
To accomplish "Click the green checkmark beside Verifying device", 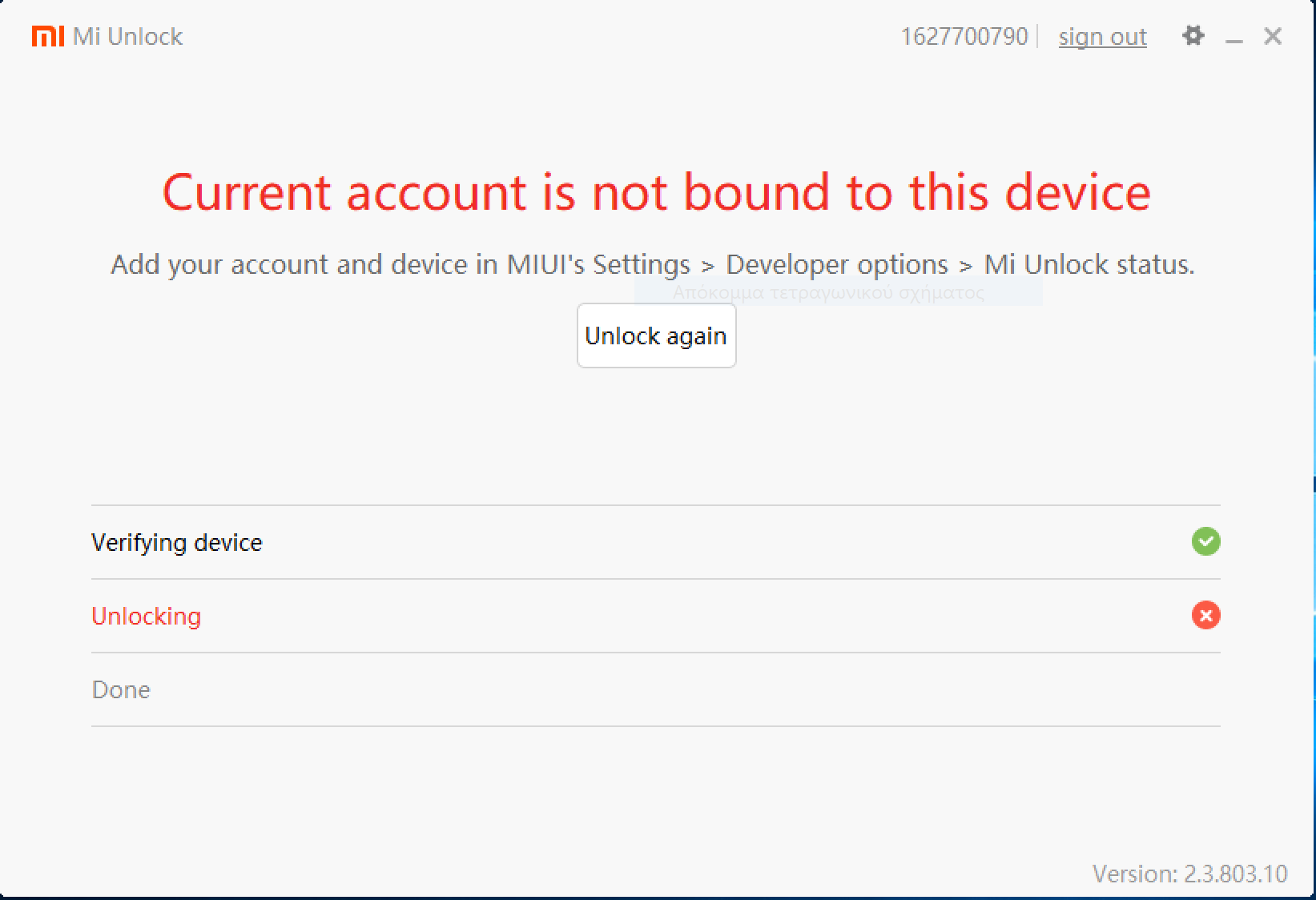I will pos(1205,542).
